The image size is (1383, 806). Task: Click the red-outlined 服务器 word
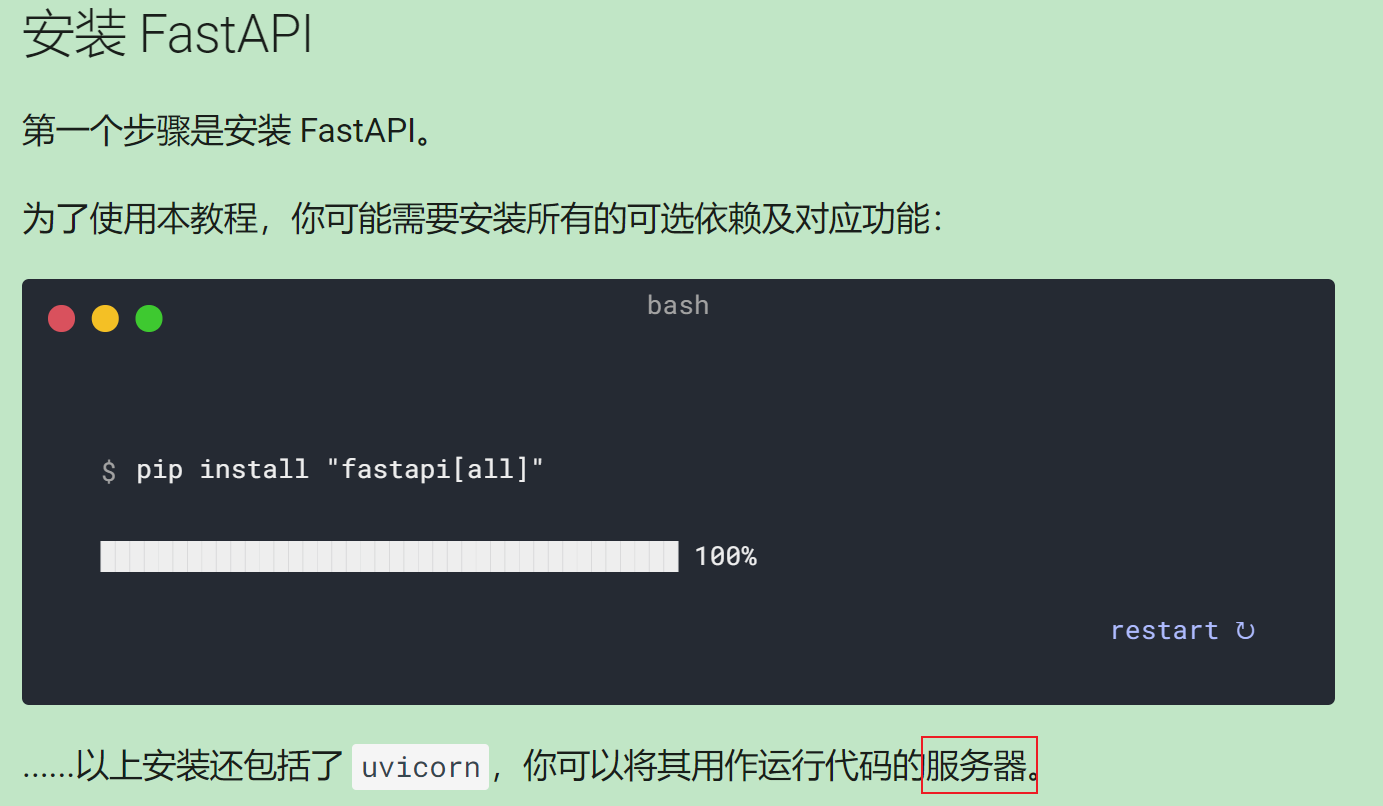tap(979, 766)
